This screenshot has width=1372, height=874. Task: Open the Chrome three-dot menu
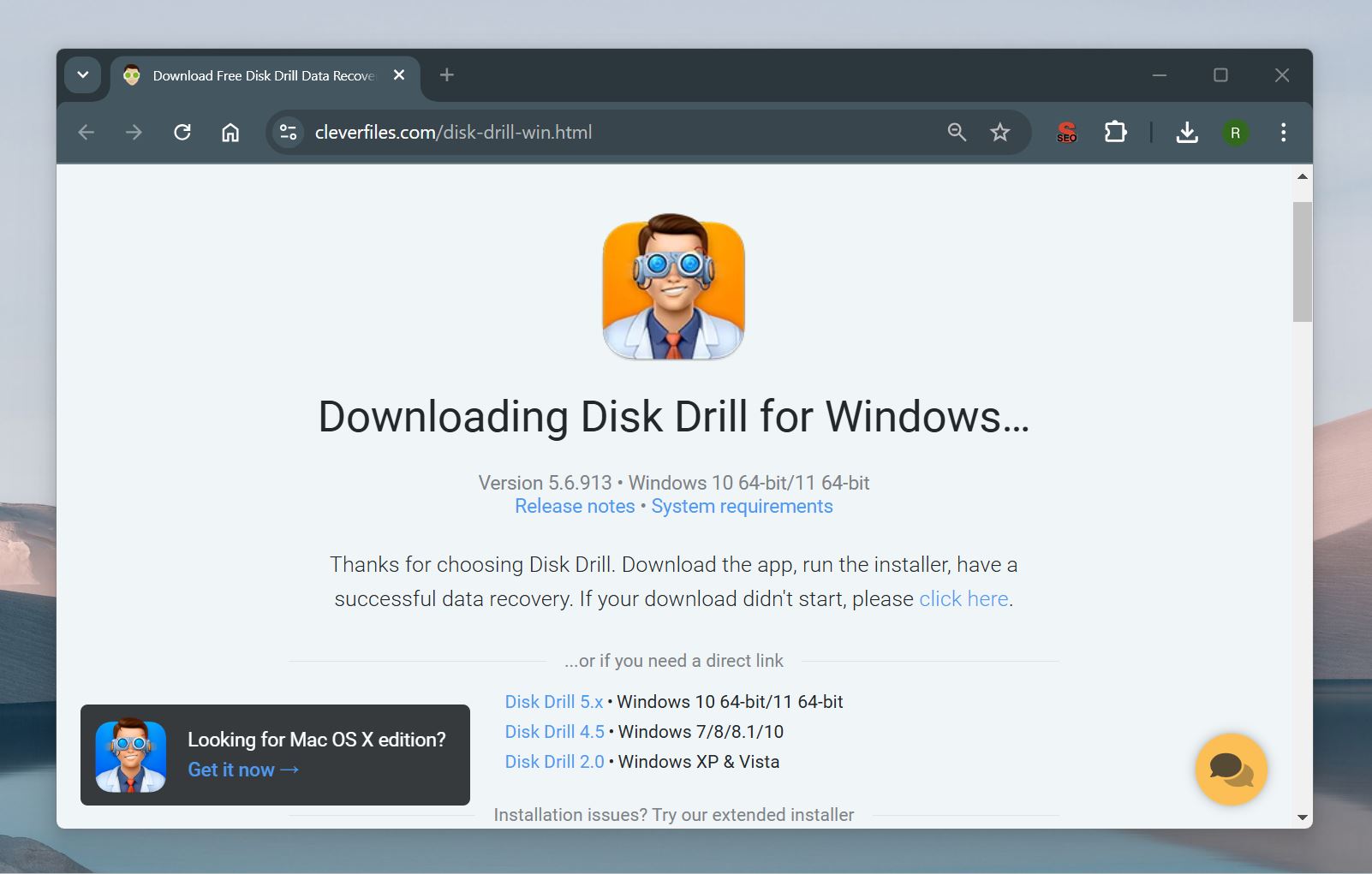(1283, 132)
